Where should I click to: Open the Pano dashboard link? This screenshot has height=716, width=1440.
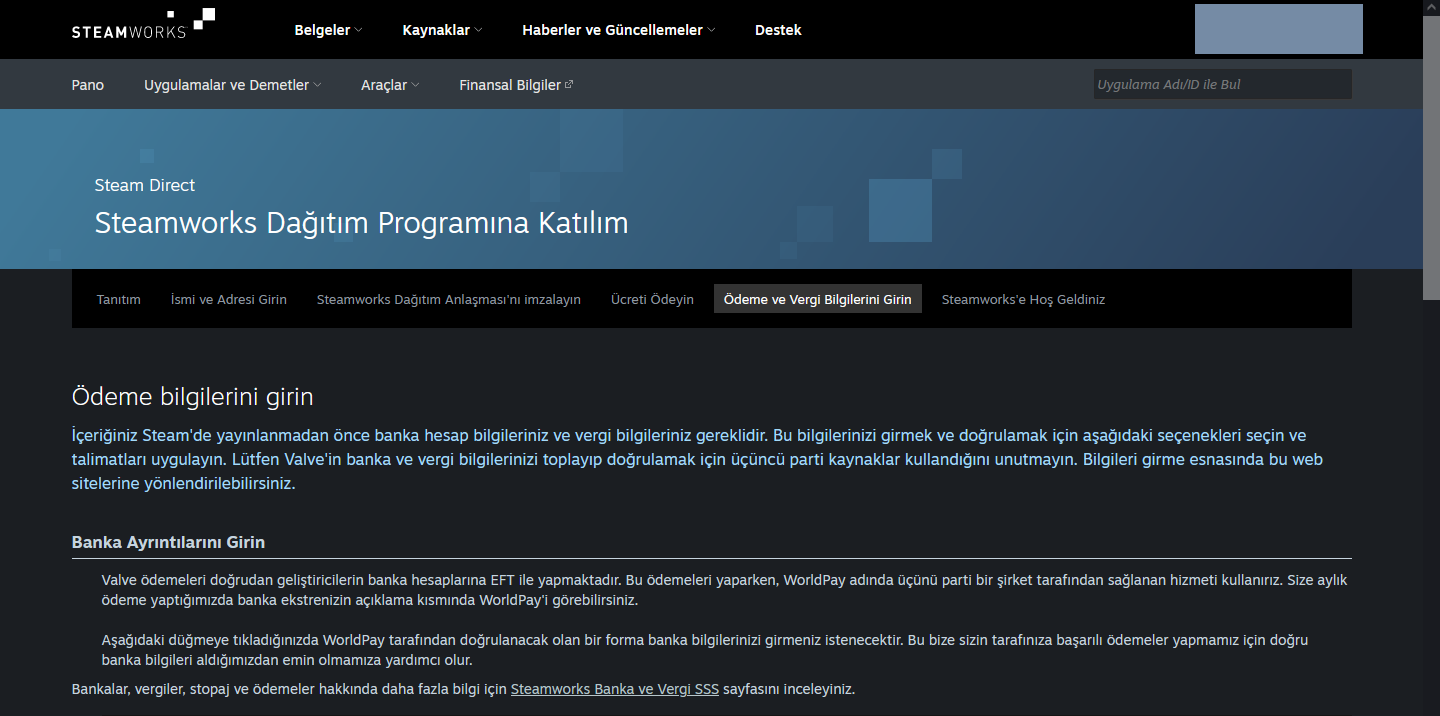(88, 85)
